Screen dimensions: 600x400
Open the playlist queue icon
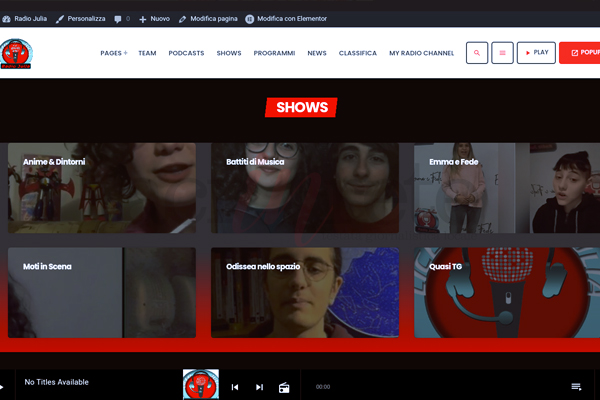click(576, 387)
